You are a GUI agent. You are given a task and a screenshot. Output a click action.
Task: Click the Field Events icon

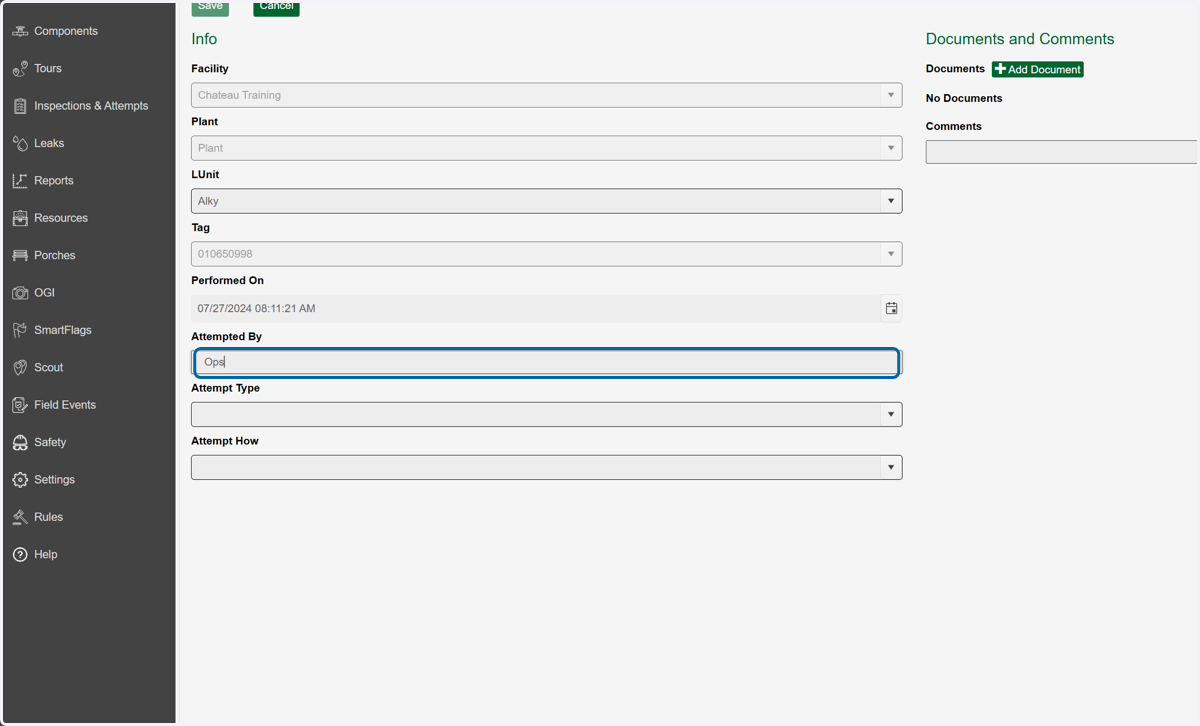[20, 405]
